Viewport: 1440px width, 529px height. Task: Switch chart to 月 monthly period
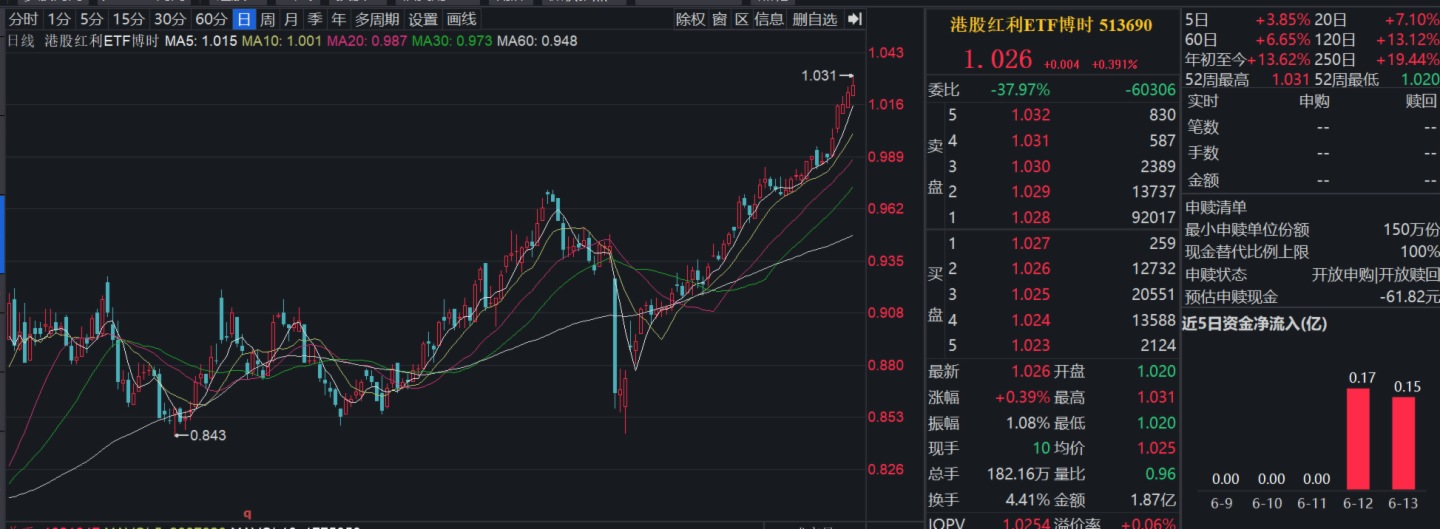coord(291,19)
